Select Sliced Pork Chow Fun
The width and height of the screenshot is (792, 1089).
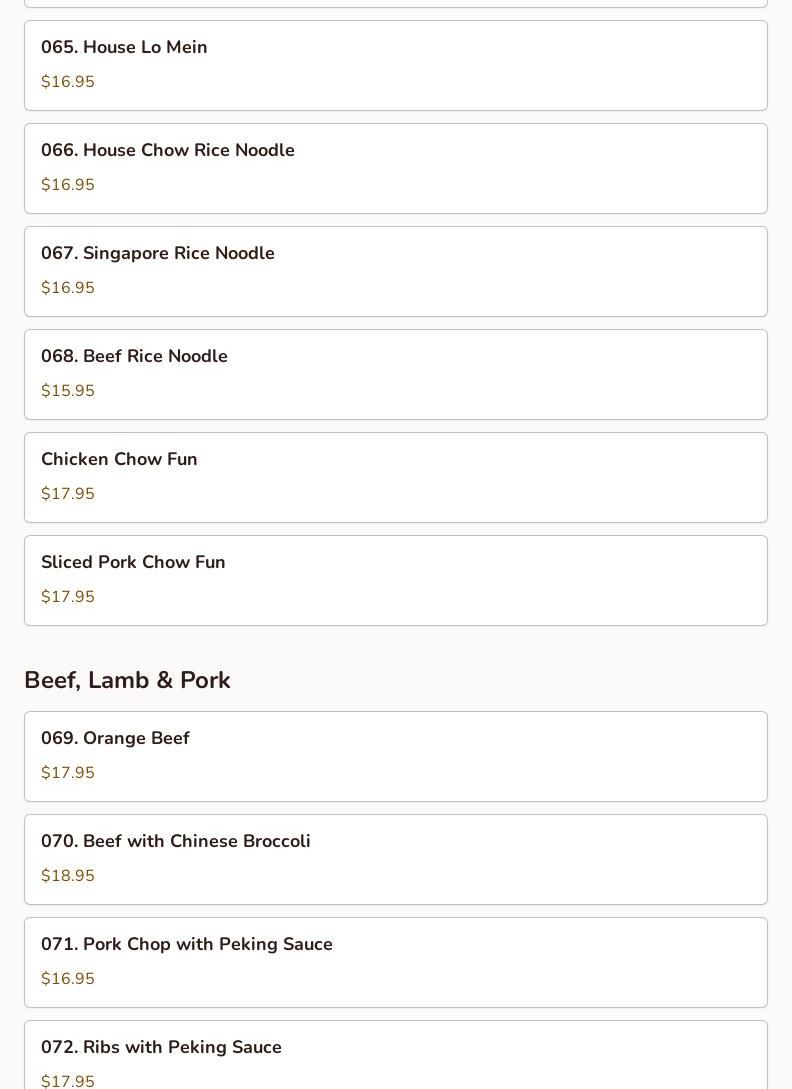click(x=396, y=581)
